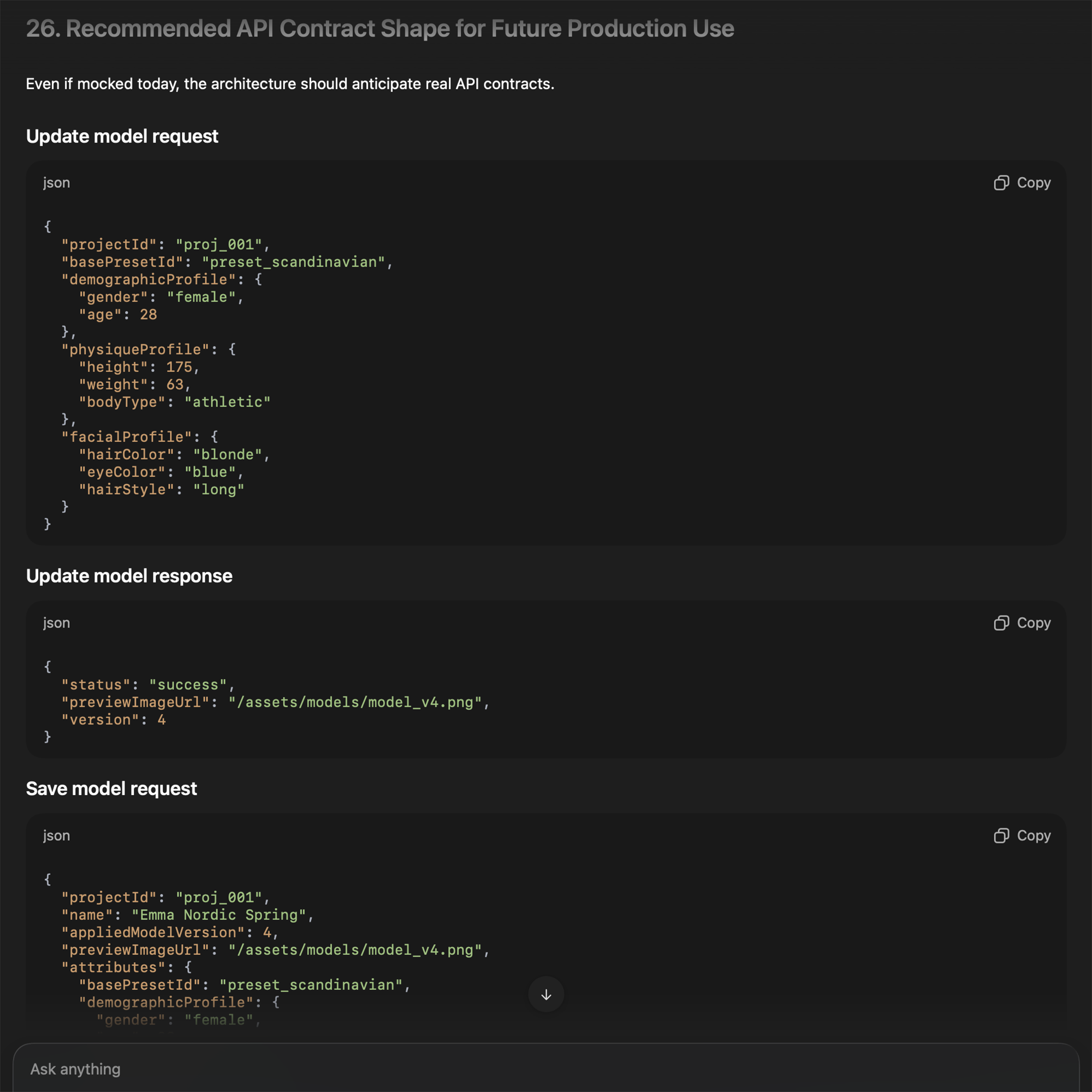
Task: Select the json label on the Save model block
Action: (57, 835)
